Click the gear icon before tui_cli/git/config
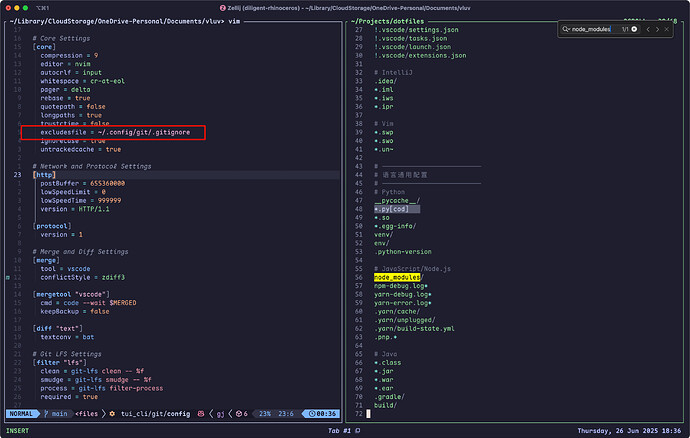This screenshot has height=438, width=690. (x=112, y=414)
